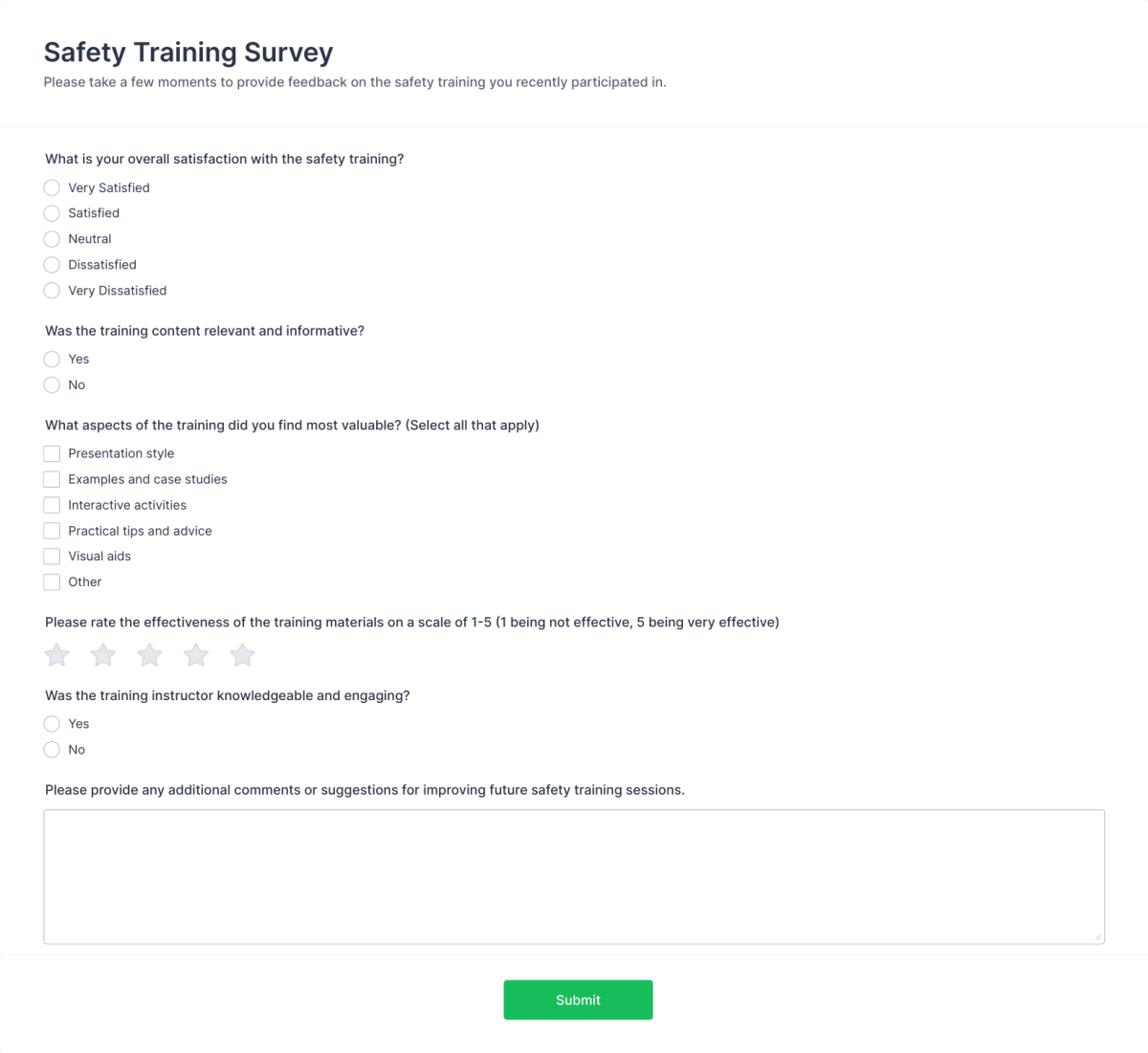Award five stars for training materials effectiveness
Image resolution: width=1148 pixels, height=1053 pixels.
point(242,654)
